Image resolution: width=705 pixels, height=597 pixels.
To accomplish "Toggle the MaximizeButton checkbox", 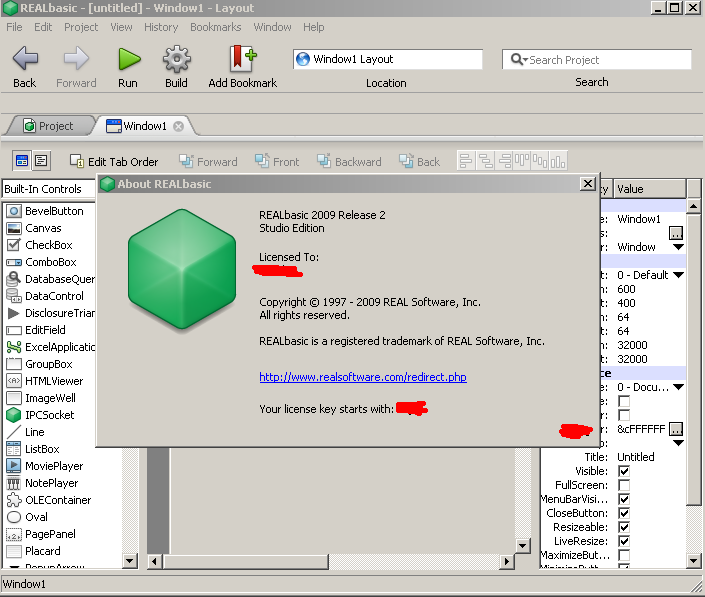I will [624, 555].
